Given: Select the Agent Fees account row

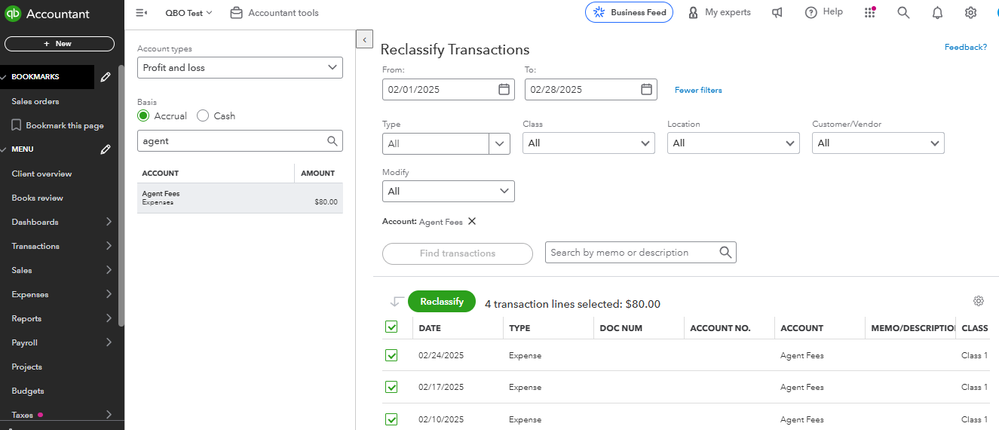Looking at the screenshot, I should coord(240,198).
